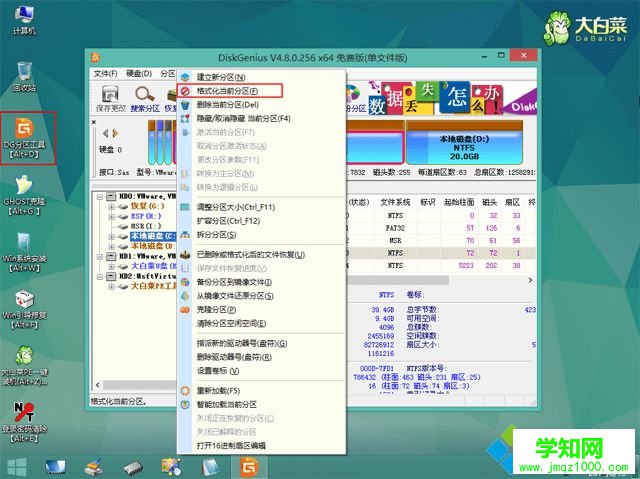Screen dimensions: 640x479
Task: Choose 指派新的驱动器号(盘符)(G)
Action: [x=261, y=344]
